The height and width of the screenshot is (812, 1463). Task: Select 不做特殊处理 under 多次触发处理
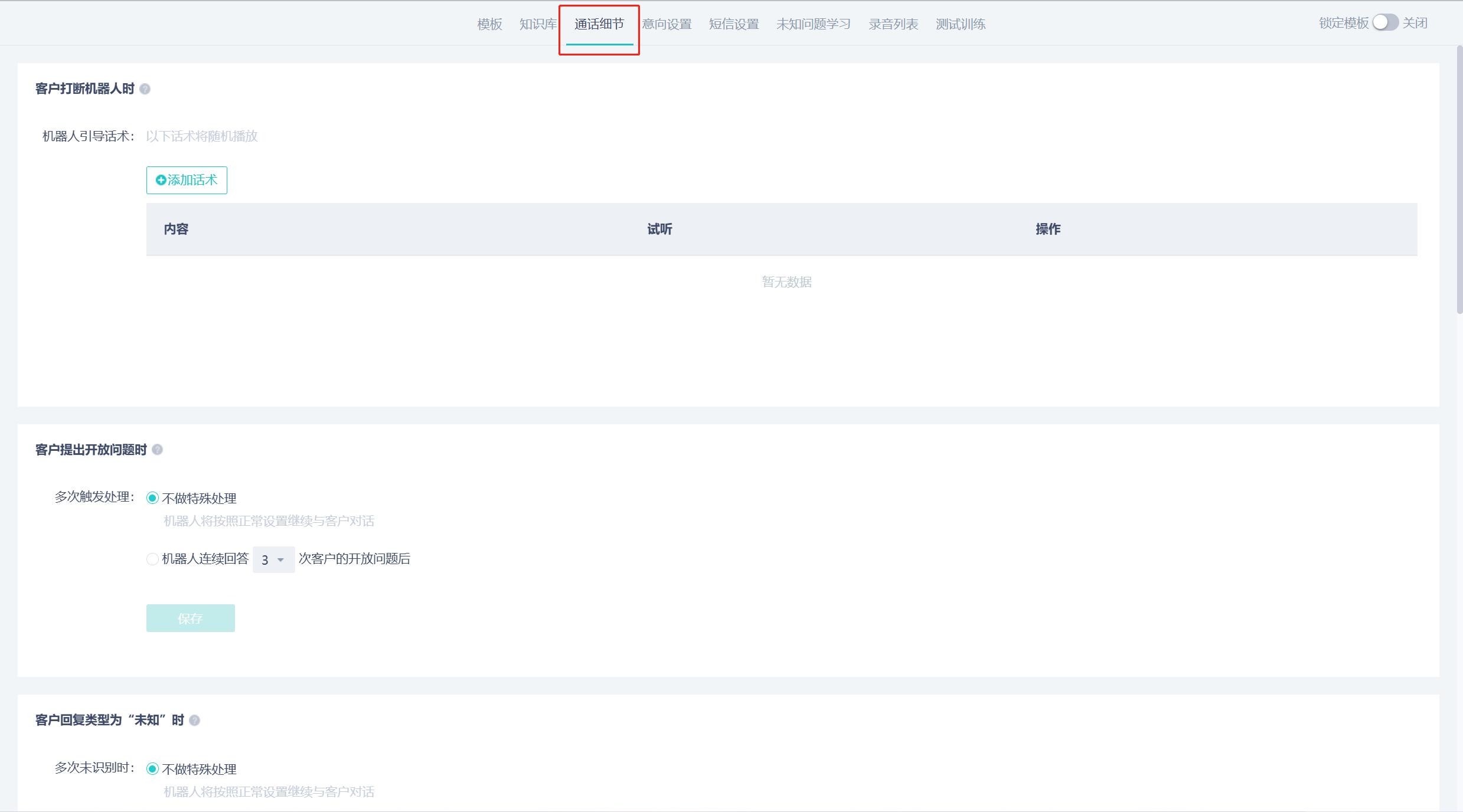point(152,498)
